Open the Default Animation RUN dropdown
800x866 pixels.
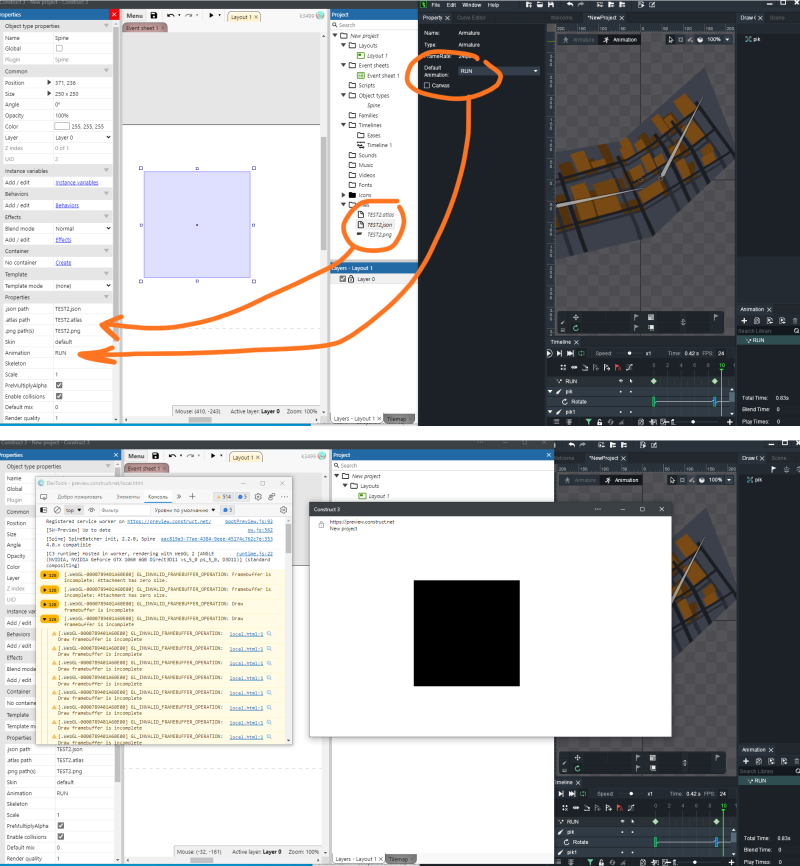click(x=498, y=71)
